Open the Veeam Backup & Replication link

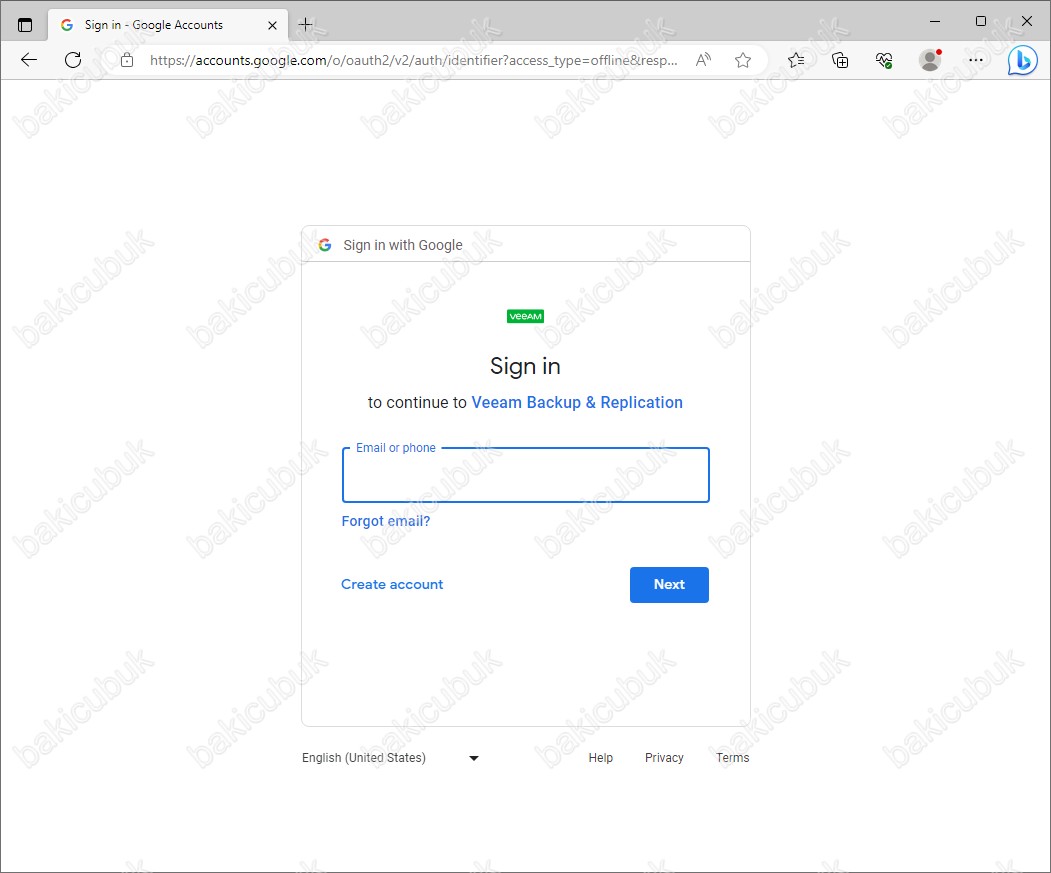[x=577, y=402]
